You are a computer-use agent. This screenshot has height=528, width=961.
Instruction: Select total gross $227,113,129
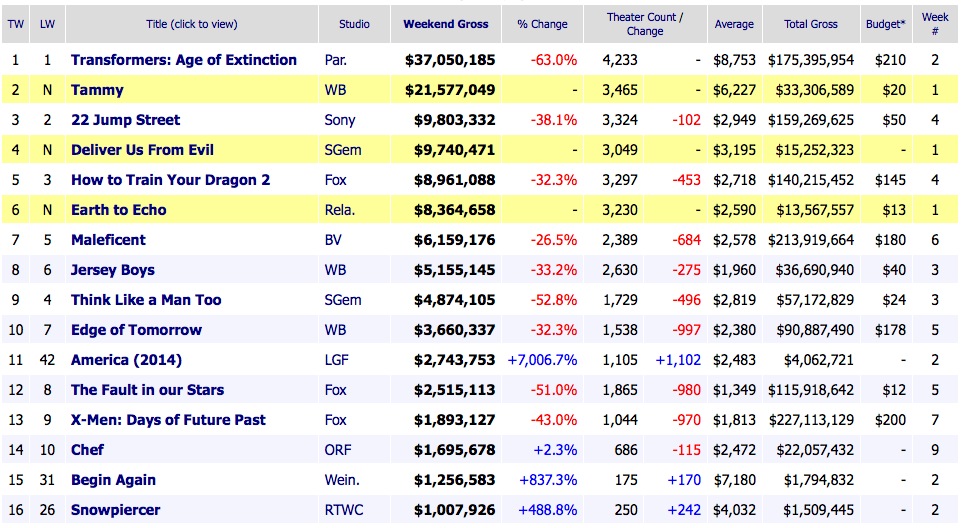[x=811, y=420]
